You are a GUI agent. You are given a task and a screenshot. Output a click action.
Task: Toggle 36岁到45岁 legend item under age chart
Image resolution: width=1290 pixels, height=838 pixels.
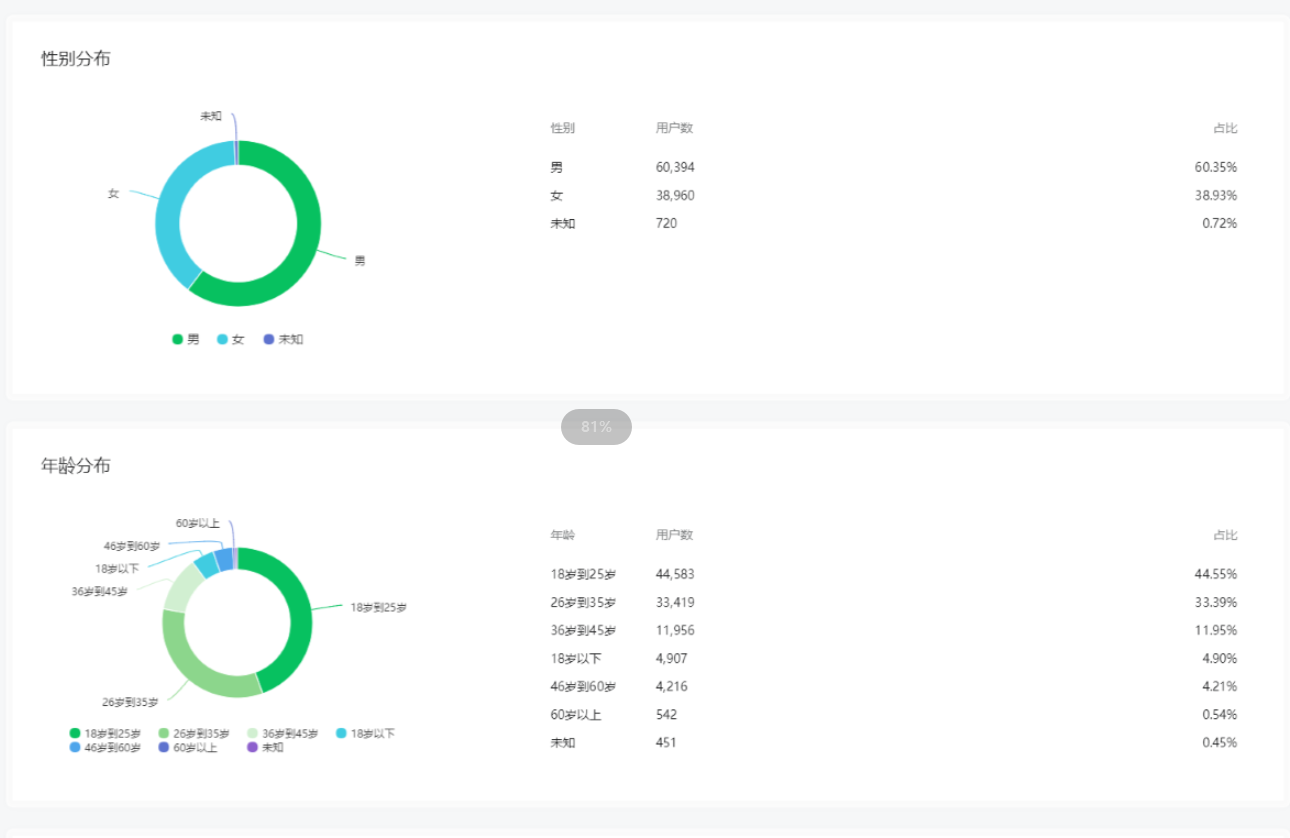(x=283, y=734)
